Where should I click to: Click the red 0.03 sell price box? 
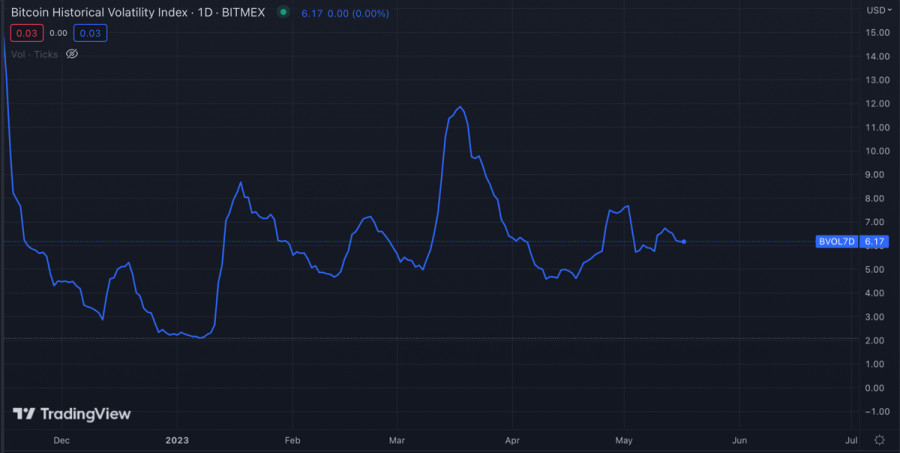click(x=25, y=33)
